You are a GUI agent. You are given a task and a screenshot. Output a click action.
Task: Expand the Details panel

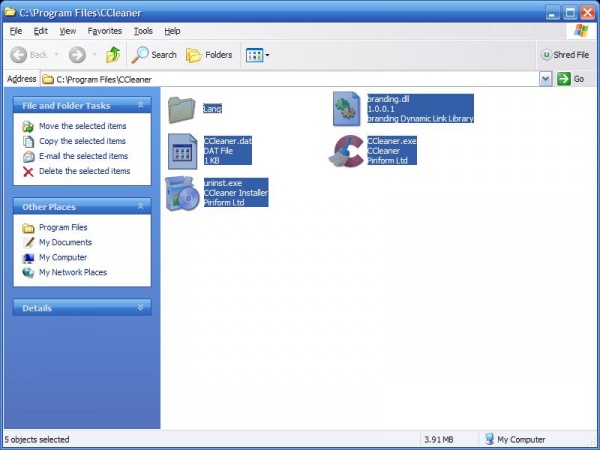click(140, 307)
